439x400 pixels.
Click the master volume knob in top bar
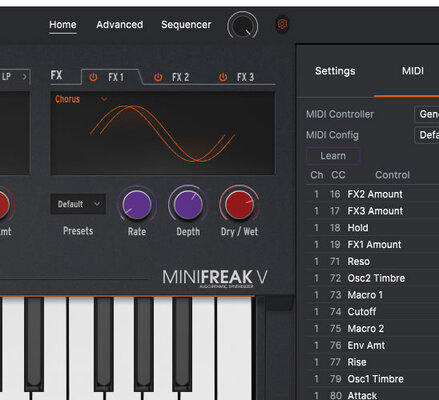tap(243, 26)
